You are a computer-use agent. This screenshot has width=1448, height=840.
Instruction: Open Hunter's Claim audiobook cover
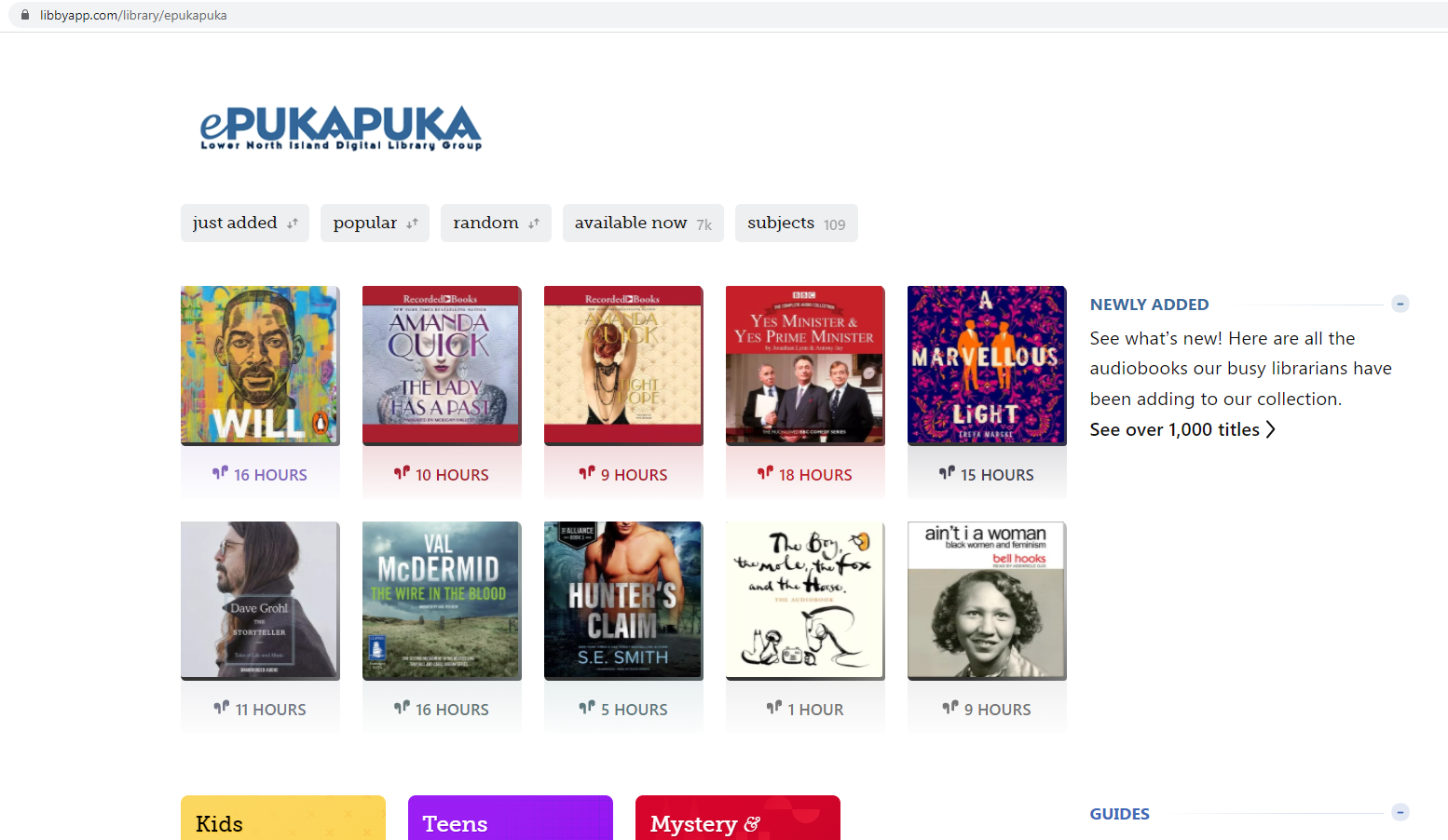point(623,601)
